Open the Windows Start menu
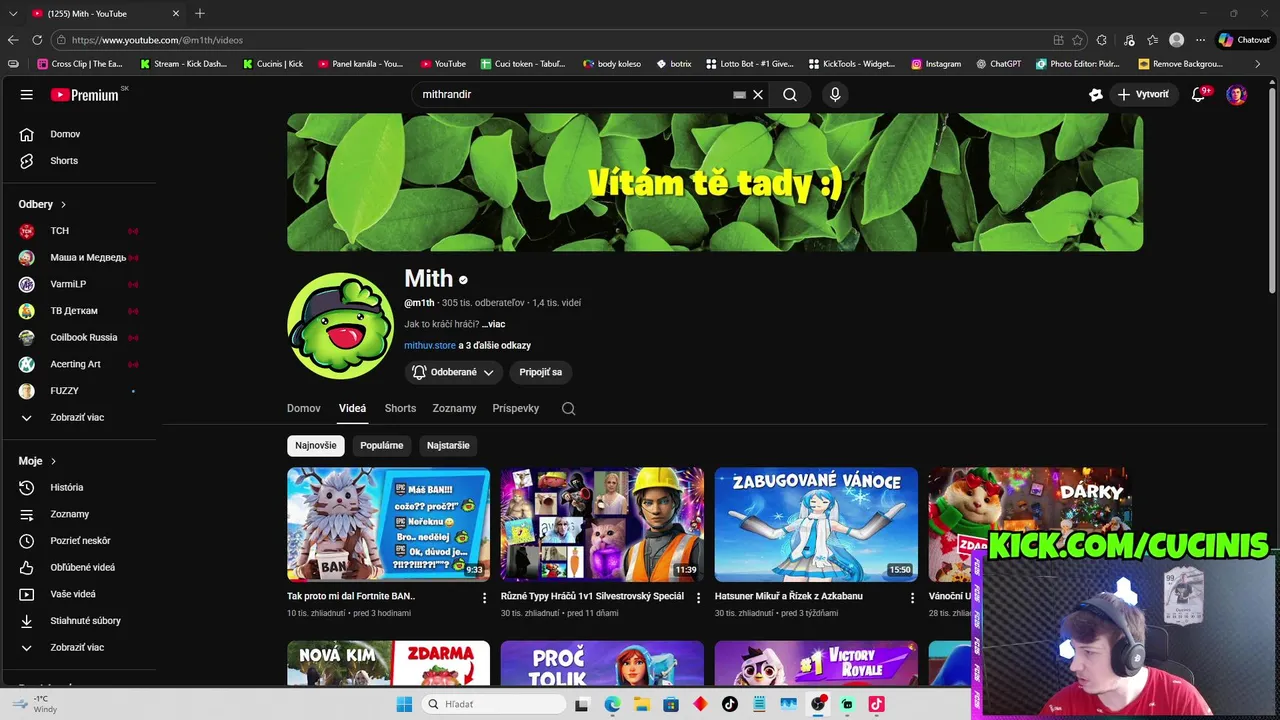The height and width of the screenshot is (720, 1280). pos(404,704)
